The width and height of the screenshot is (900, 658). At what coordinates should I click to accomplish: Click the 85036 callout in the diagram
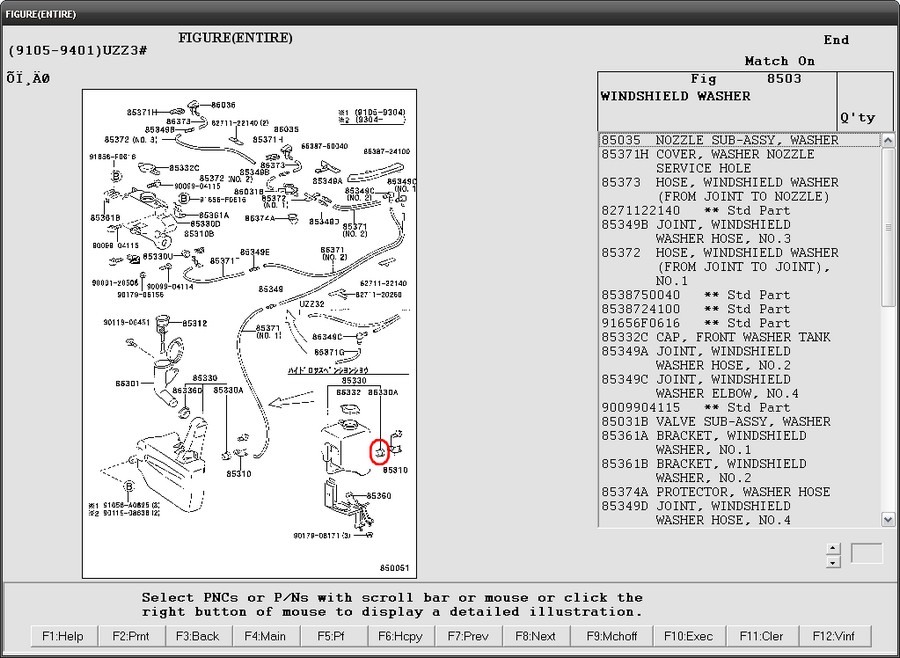pyautogui.click(x=223, y=105)
